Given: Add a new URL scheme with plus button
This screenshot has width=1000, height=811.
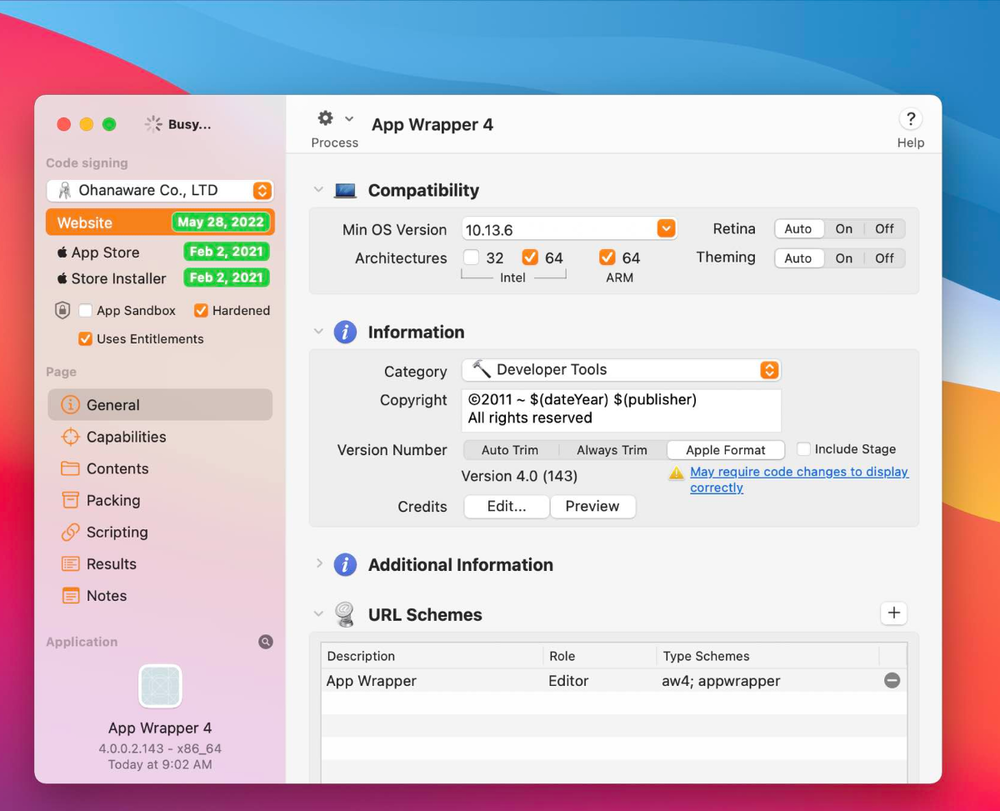Looking at the screenshot, I should click(893, 613).
